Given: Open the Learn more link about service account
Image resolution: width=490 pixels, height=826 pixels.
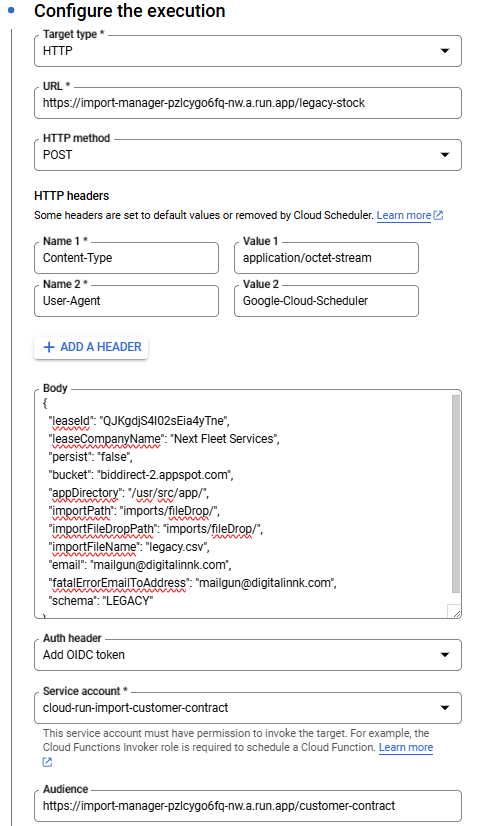Looking at the screenshot, I should [406, 747].
